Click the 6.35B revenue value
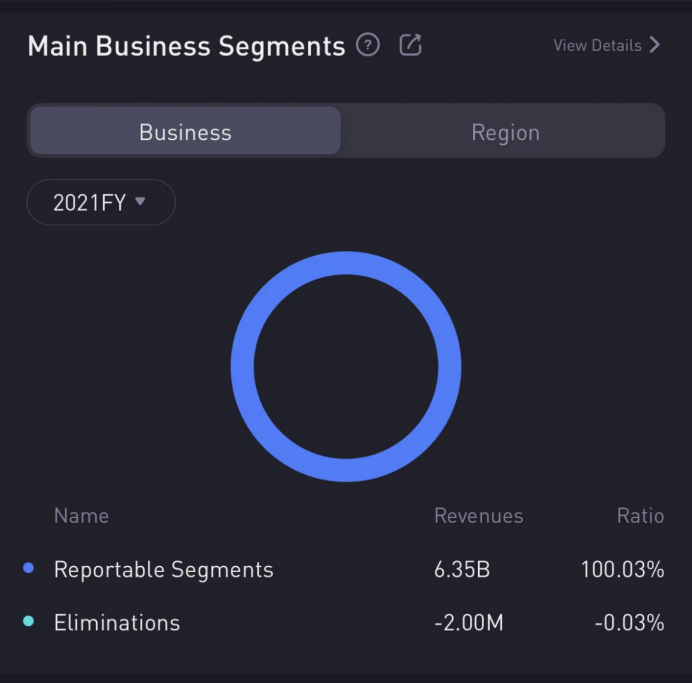Screen dimensions: 692x683 point(461,570)
